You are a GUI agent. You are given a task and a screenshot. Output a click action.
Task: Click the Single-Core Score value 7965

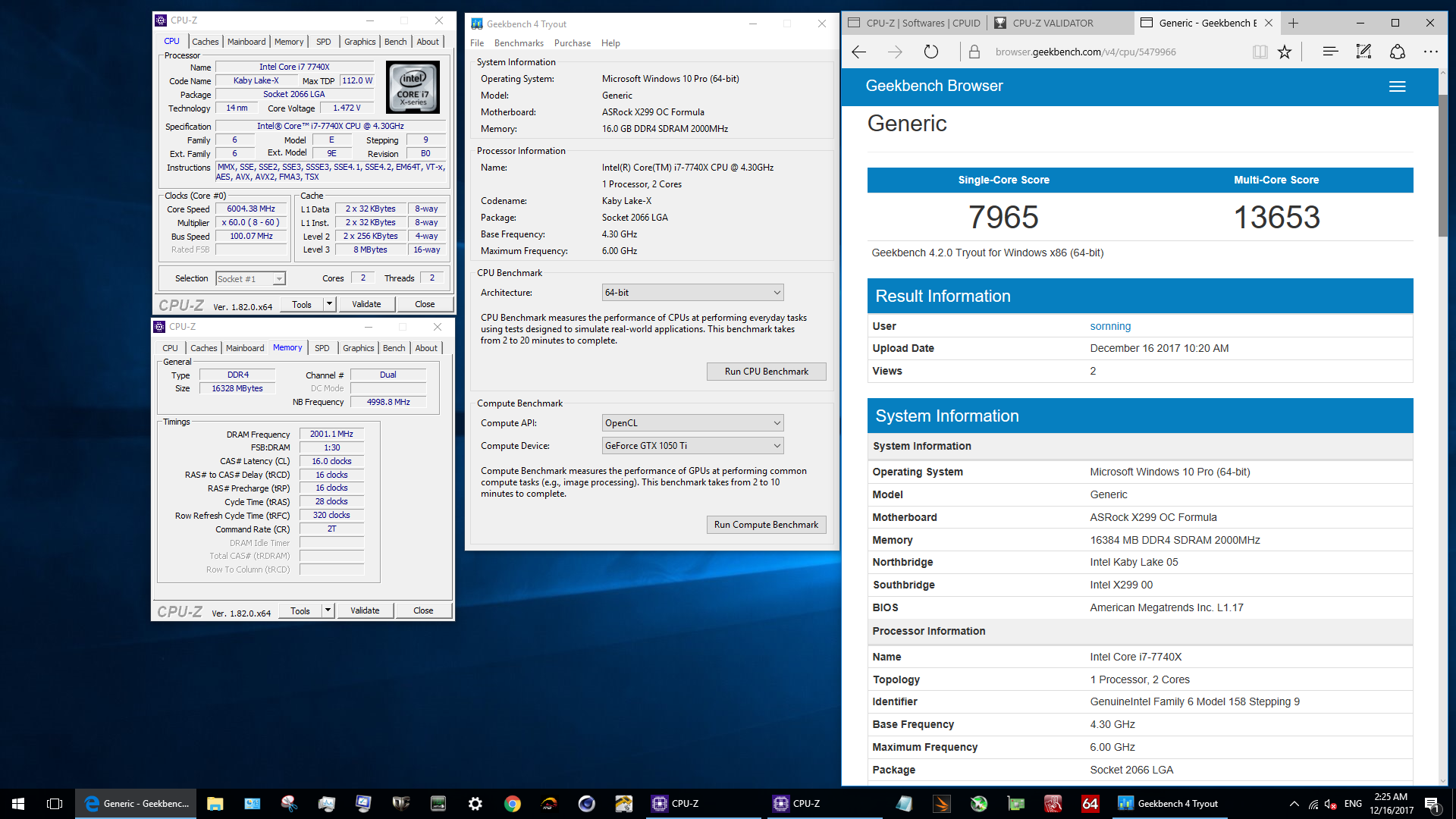click(1003, 218)
